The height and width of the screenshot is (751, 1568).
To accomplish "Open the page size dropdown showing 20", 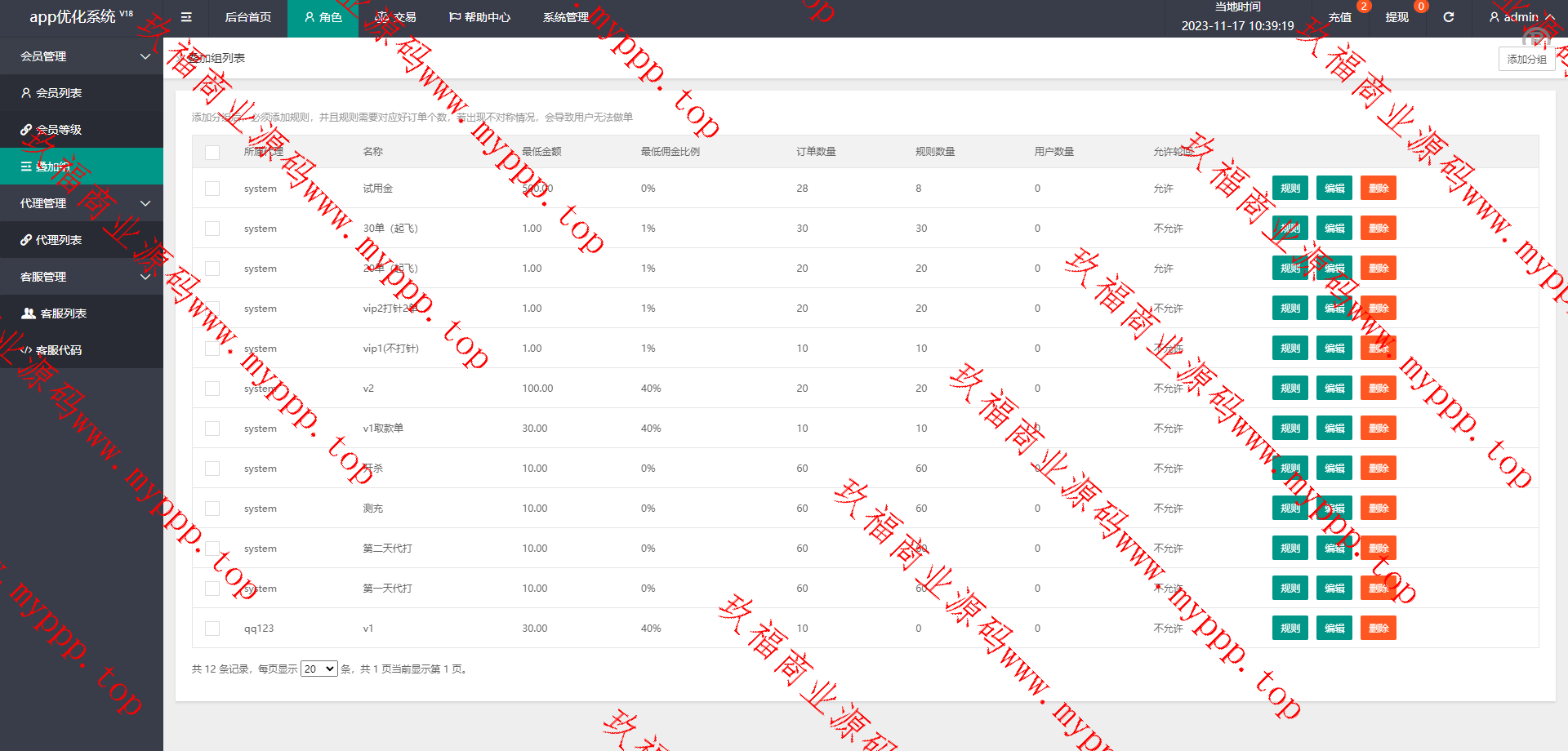I will [x=318, y=669].
